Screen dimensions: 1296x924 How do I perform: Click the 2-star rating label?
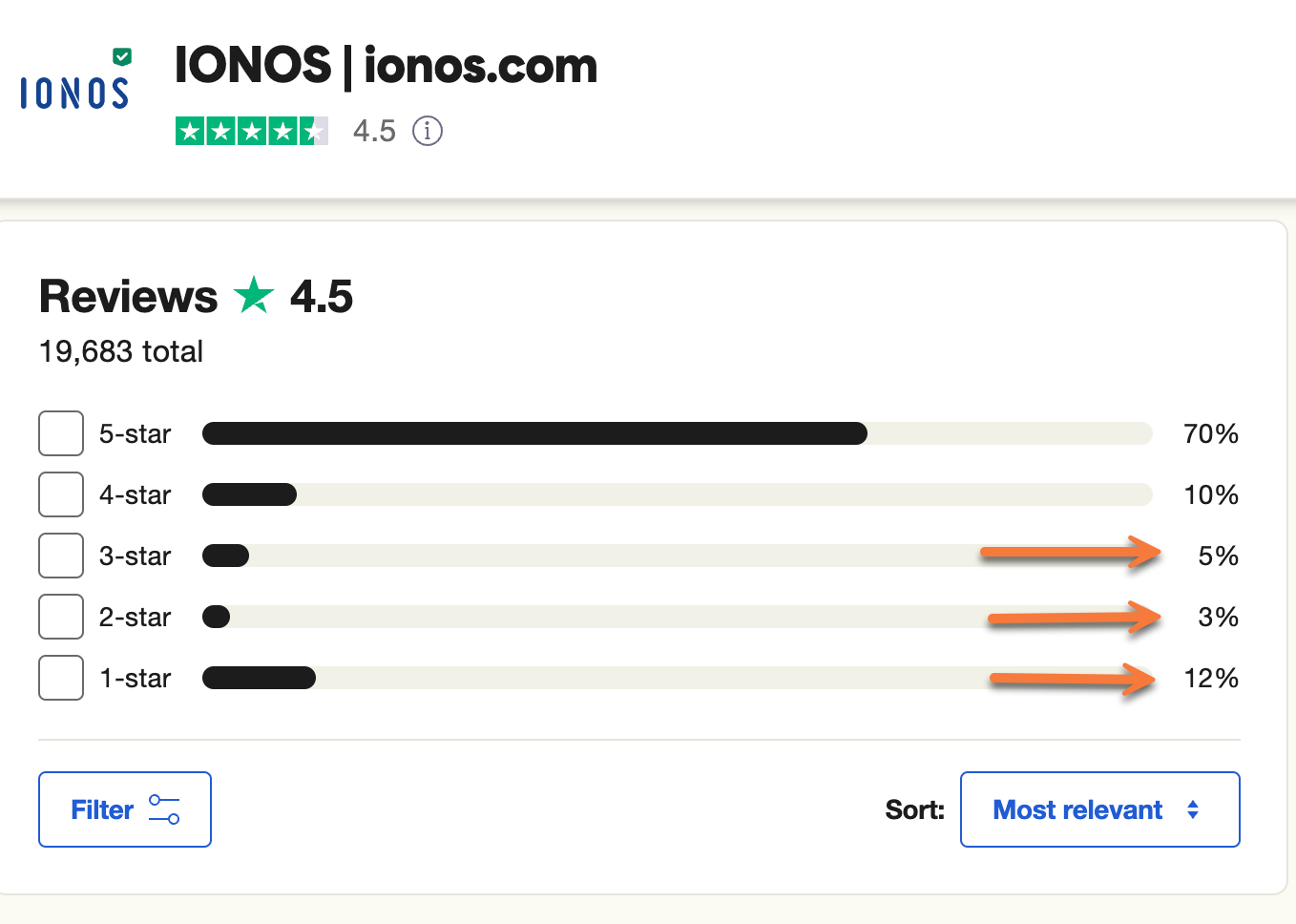134,617
